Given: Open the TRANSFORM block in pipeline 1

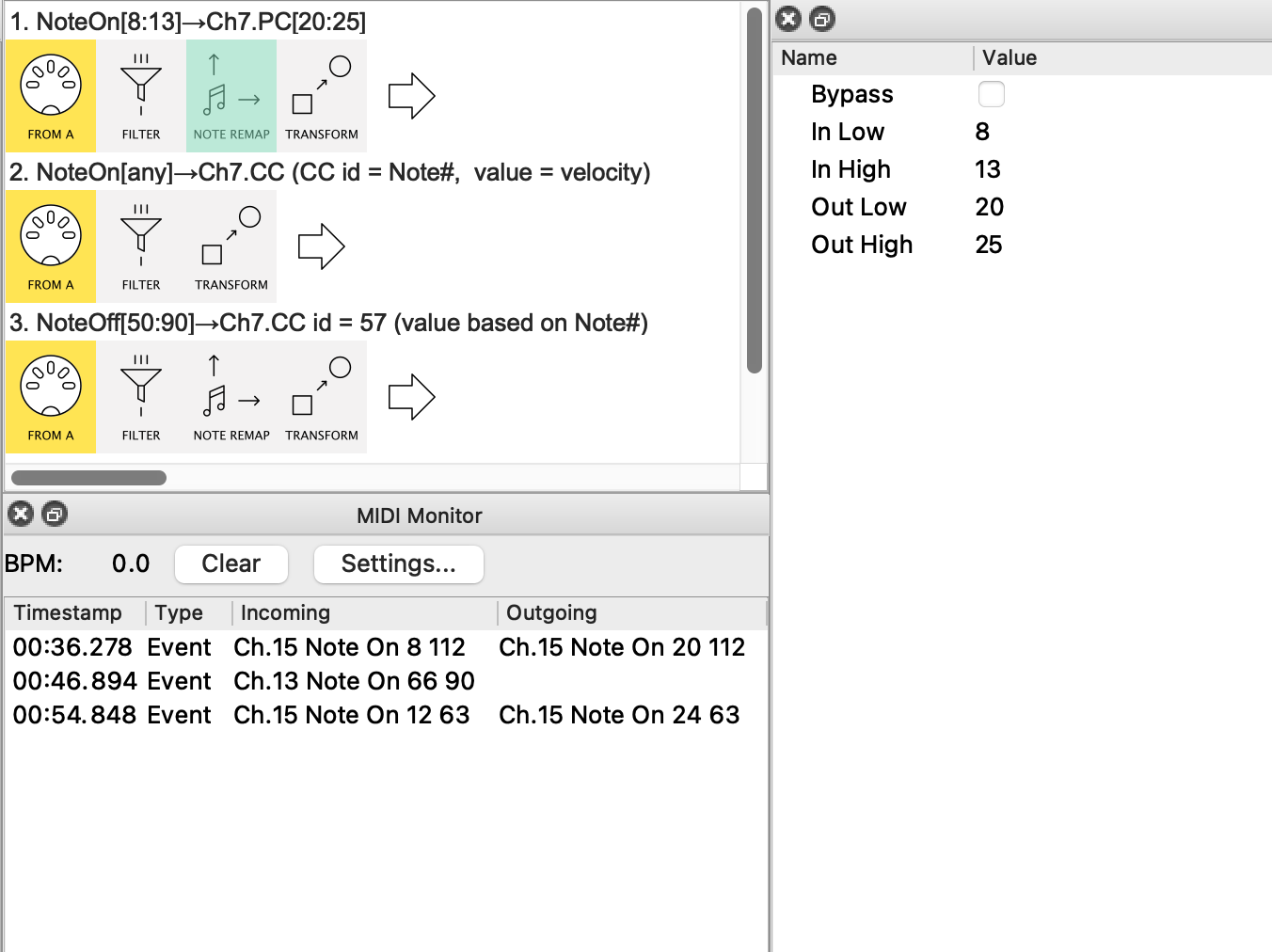Looking at the screenshot, I should click(322, 95).
